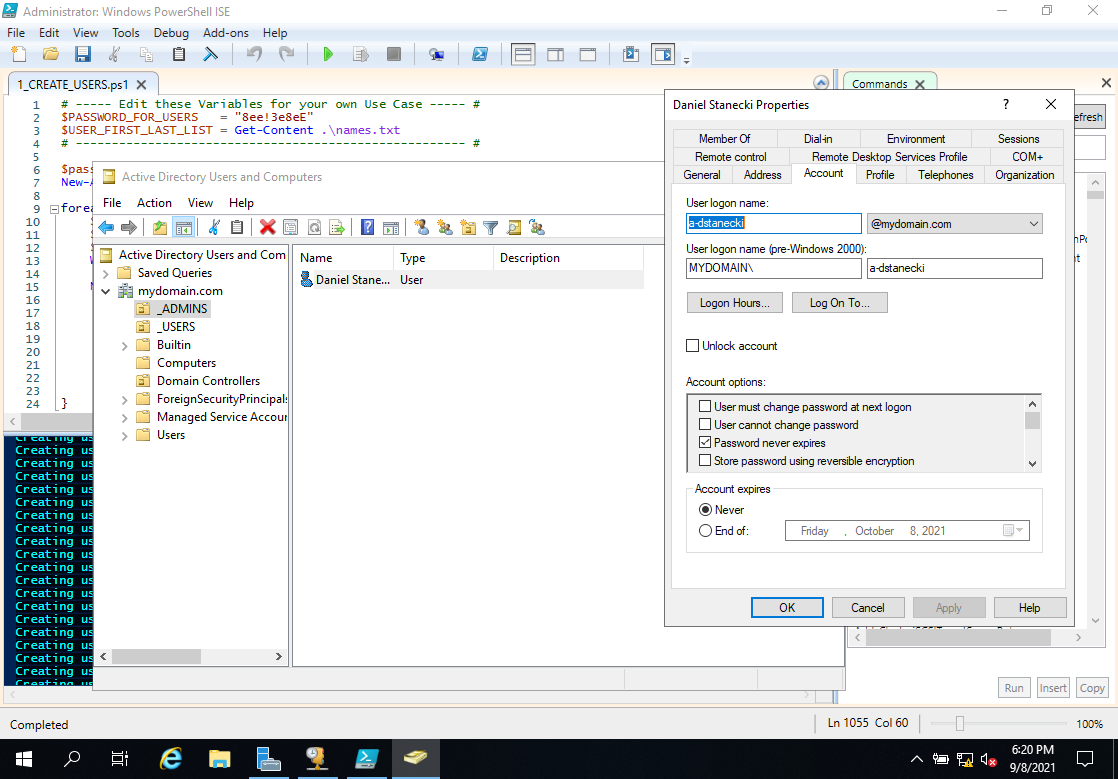Create a new group in current container

(x=445, y=227)
